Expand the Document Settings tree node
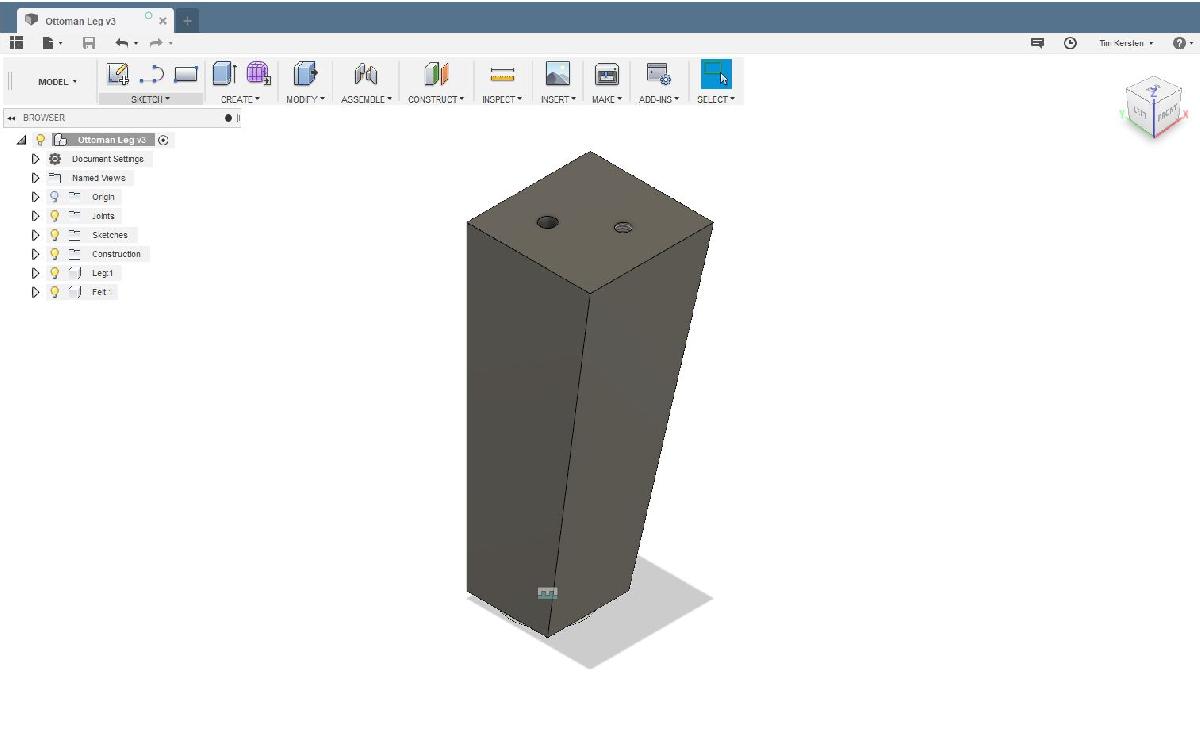Viewport: 1200px width, 746px height. (x=36, y=159)
